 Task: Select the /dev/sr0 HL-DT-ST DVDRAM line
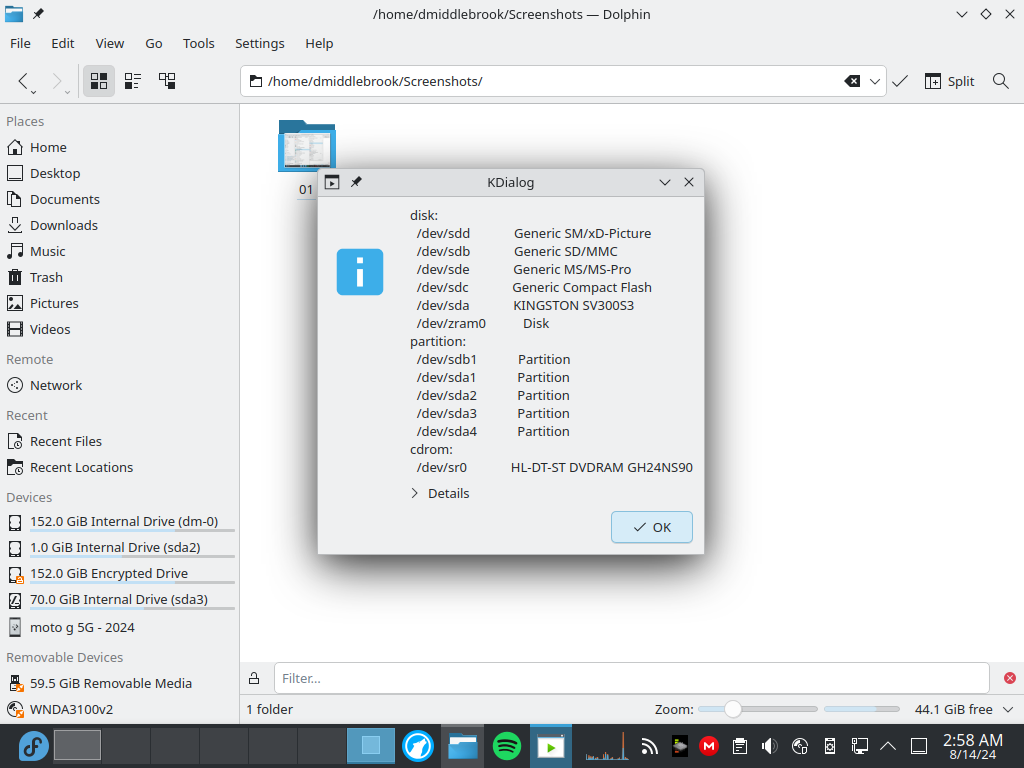coord(554,468)
